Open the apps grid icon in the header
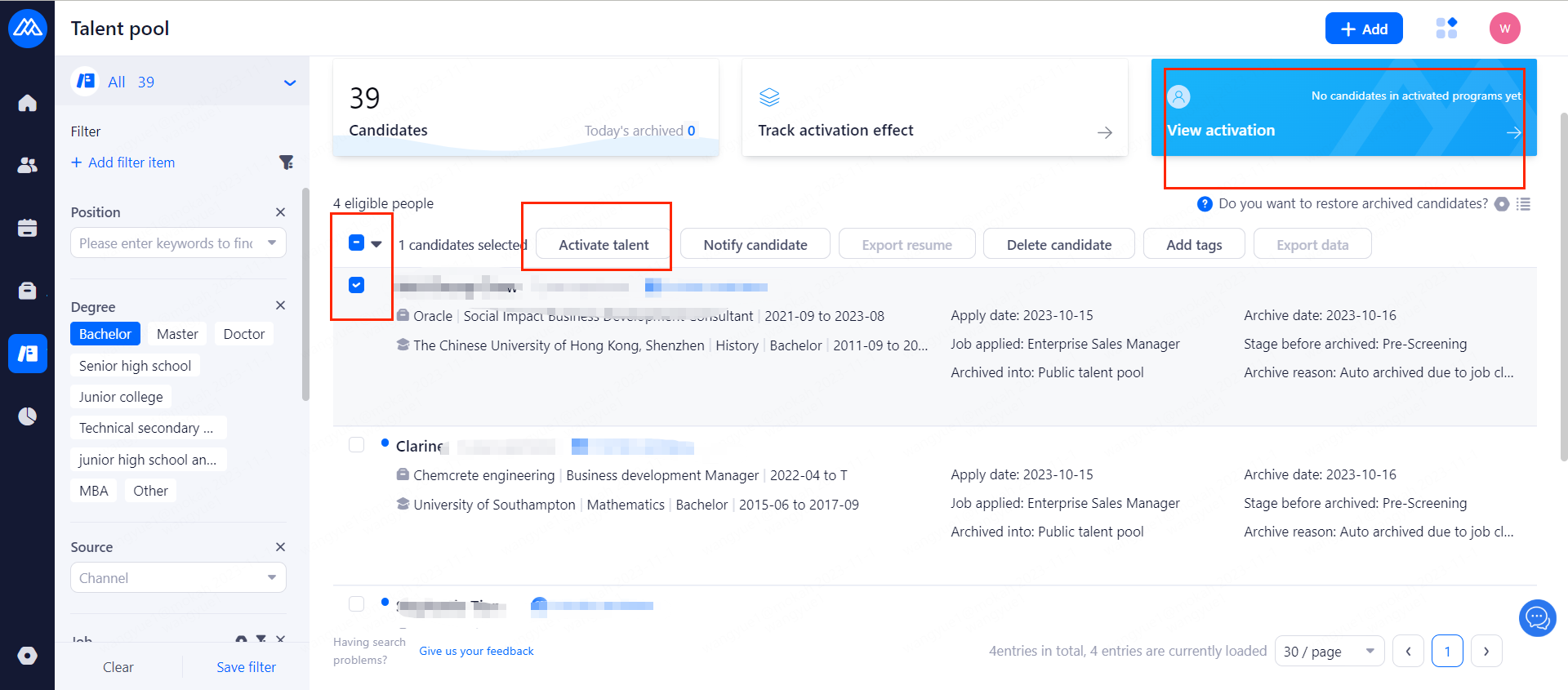Viewport: 1568px width, 690px height. 1446,29
